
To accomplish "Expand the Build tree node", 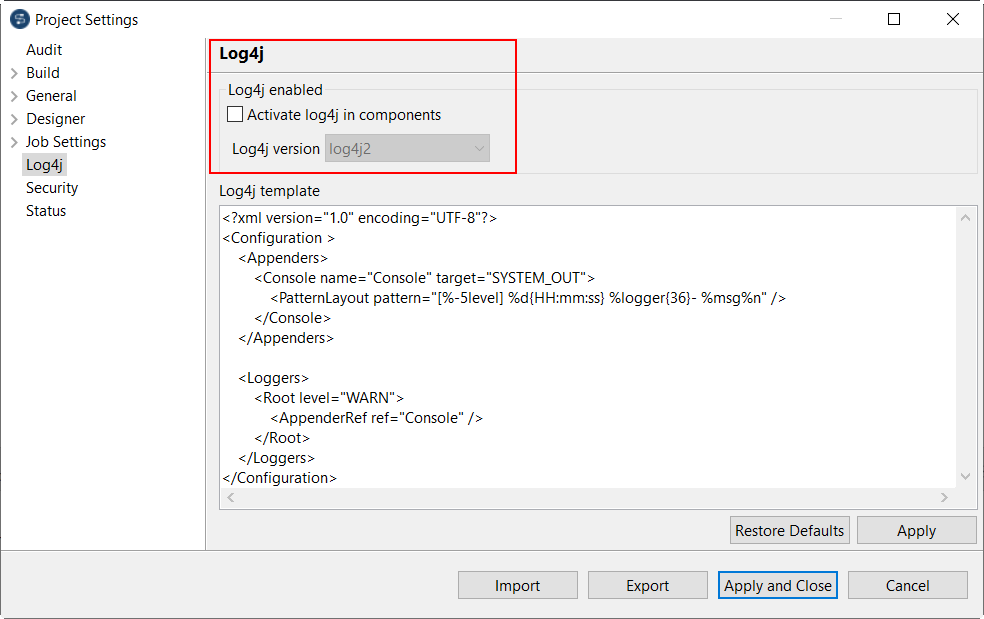I will coord(14,73).
